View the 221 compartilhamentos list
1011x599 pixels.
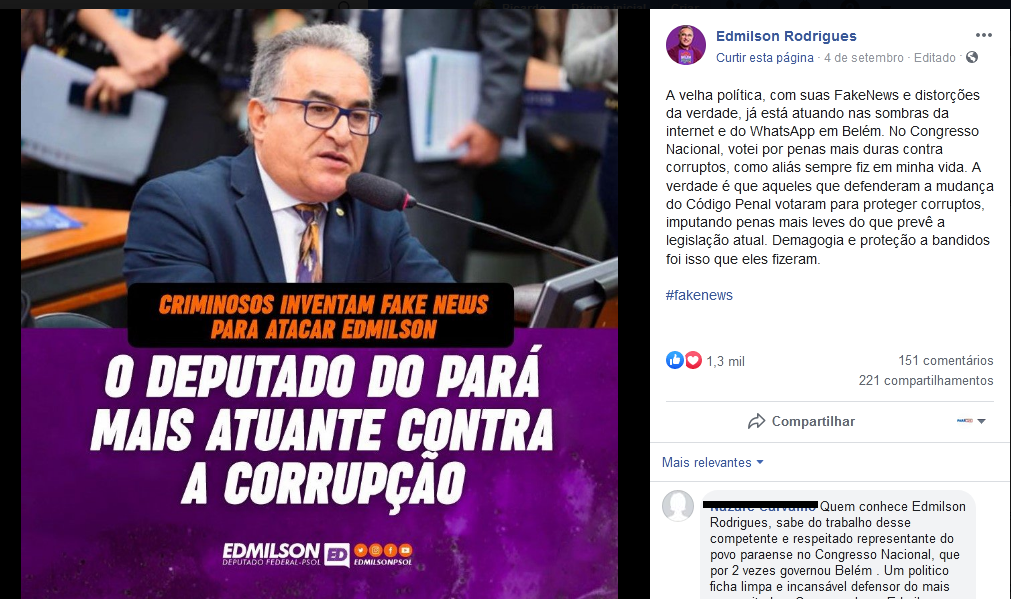[926, 380]
